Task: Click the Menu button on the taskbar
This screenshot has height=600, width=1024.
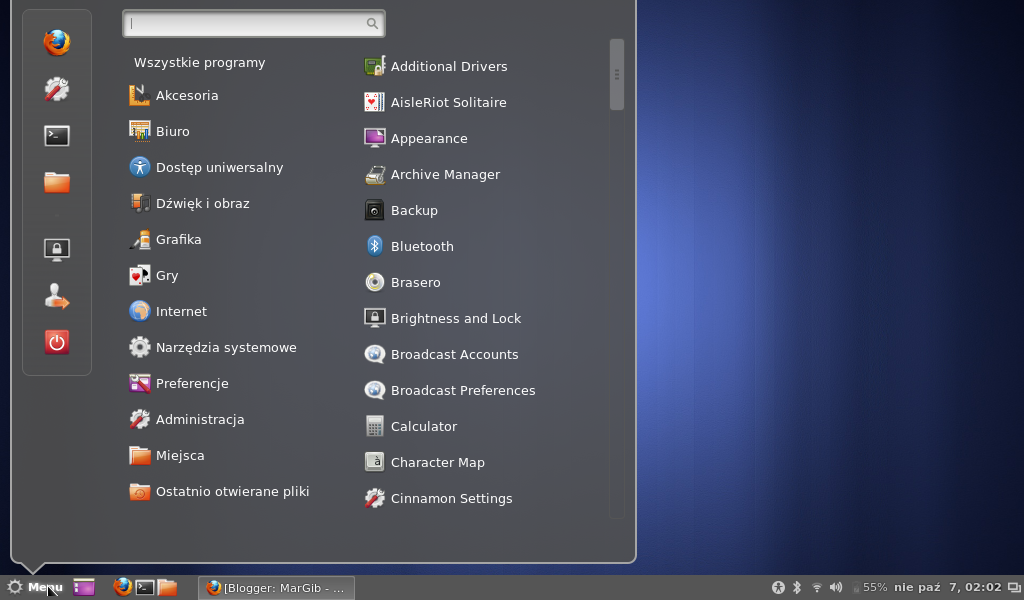Action: click(35, 587)
